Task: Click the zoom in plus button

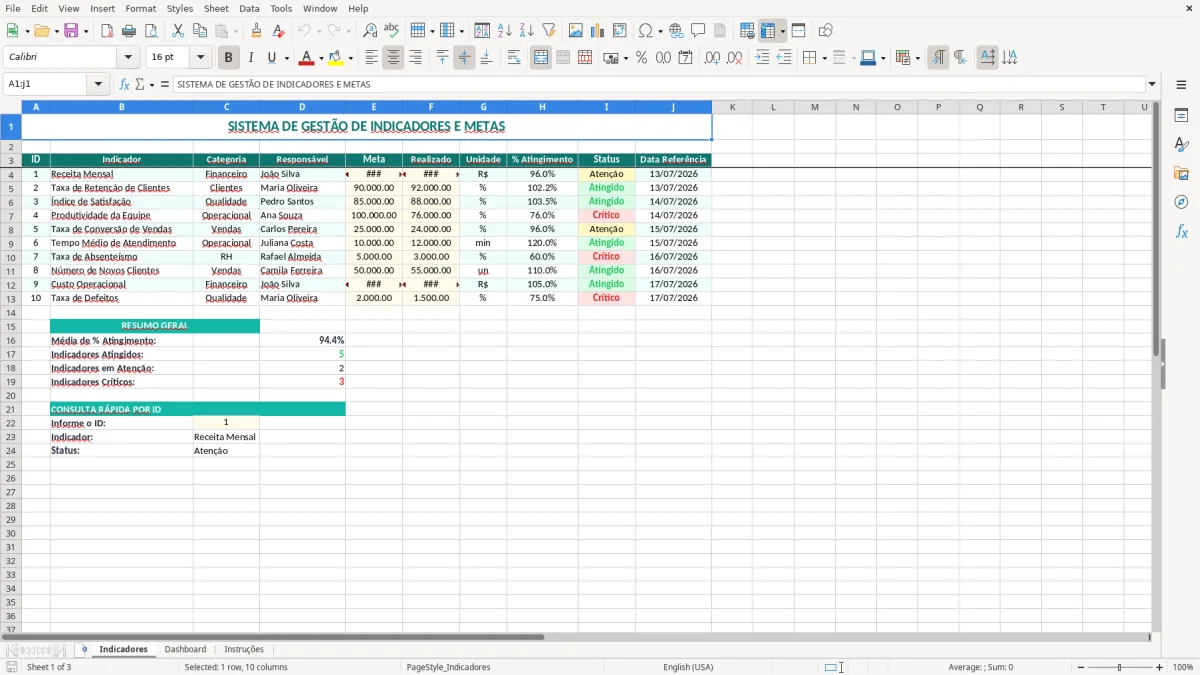Action: 1160,667
